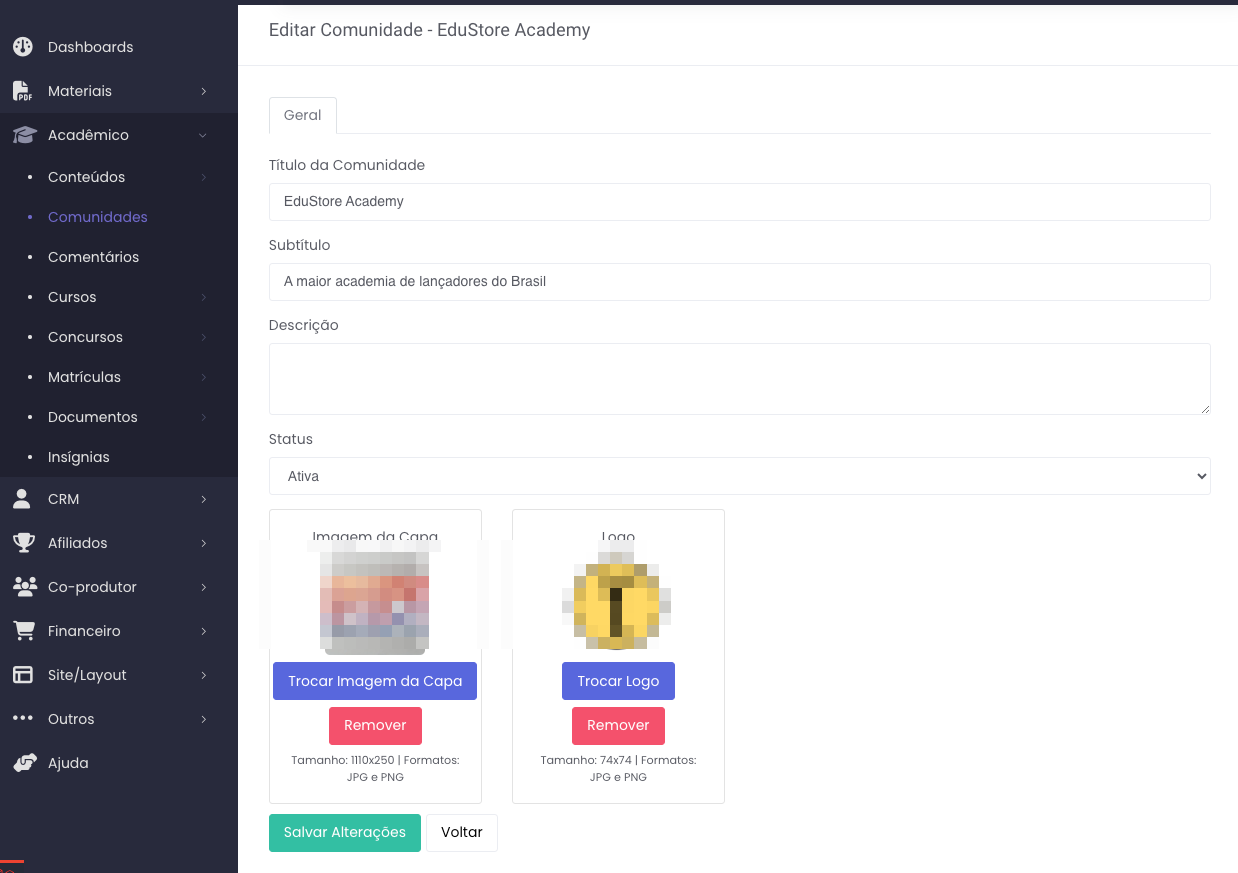
Task: Click the CRM person icon
Action: coord(23,499)
